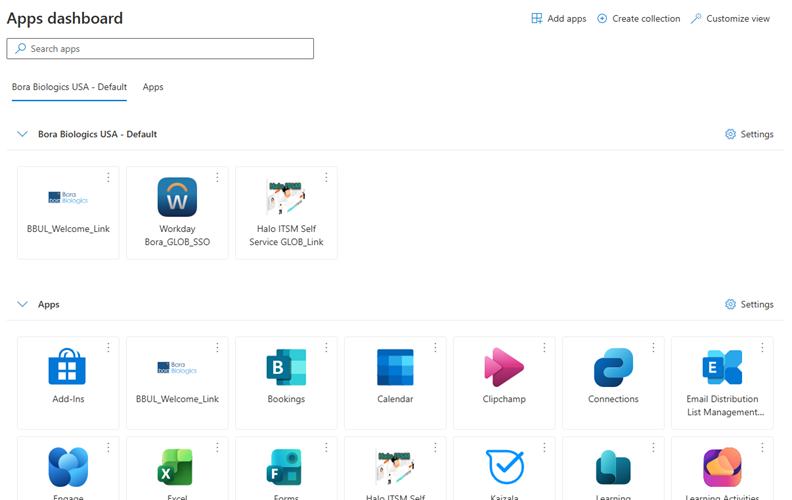The width and height of the screenshot is (792, 500).
Task: Open more options for Connections tile
Action: click(653, 347)
